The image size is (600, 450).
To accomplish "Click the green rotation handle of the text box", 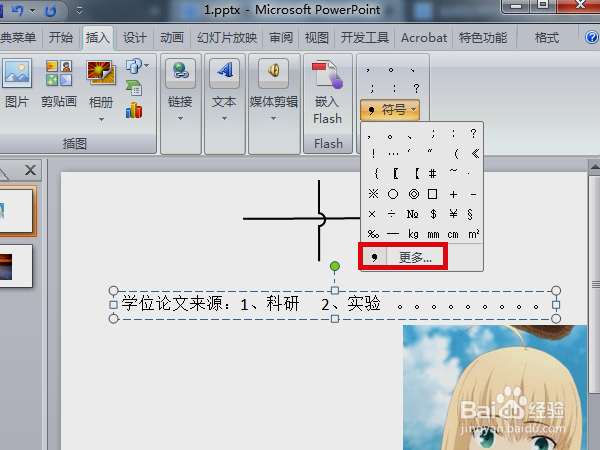I will point(335,266).
